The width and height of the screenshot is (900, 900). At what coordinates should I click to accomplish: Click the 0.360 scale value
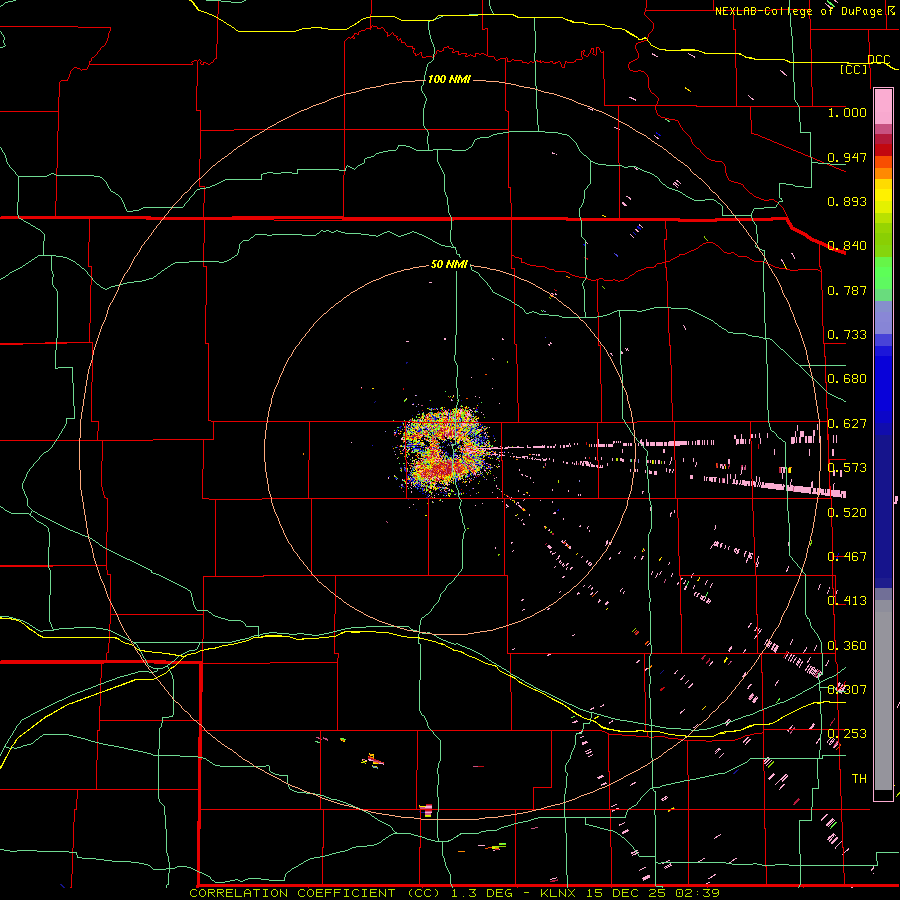(847, 646)
